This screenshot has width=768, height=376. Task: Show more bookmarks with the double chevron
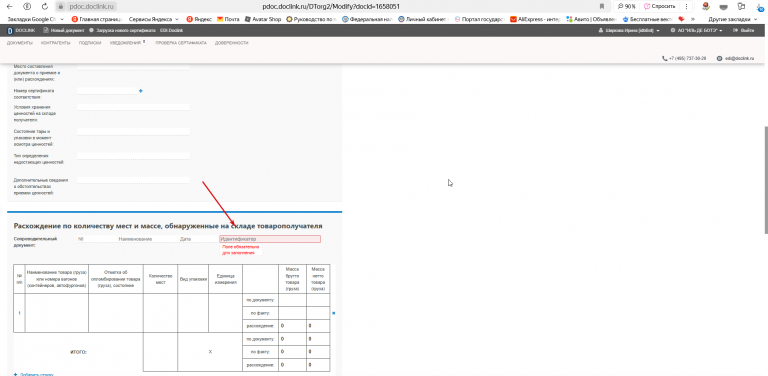(x=693, y=19)
